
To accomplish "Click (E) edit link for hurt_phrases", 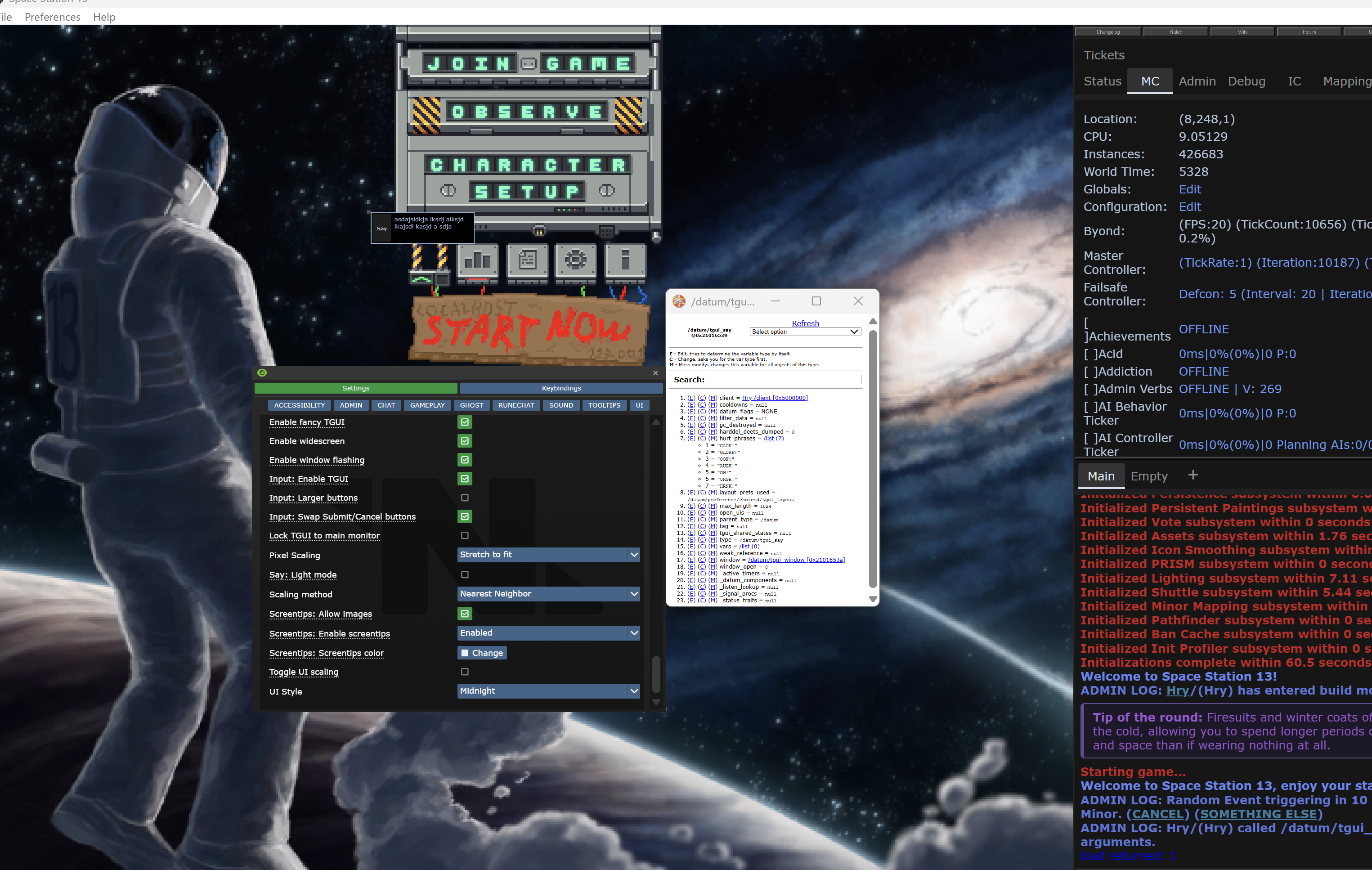I will pos(691,438).
